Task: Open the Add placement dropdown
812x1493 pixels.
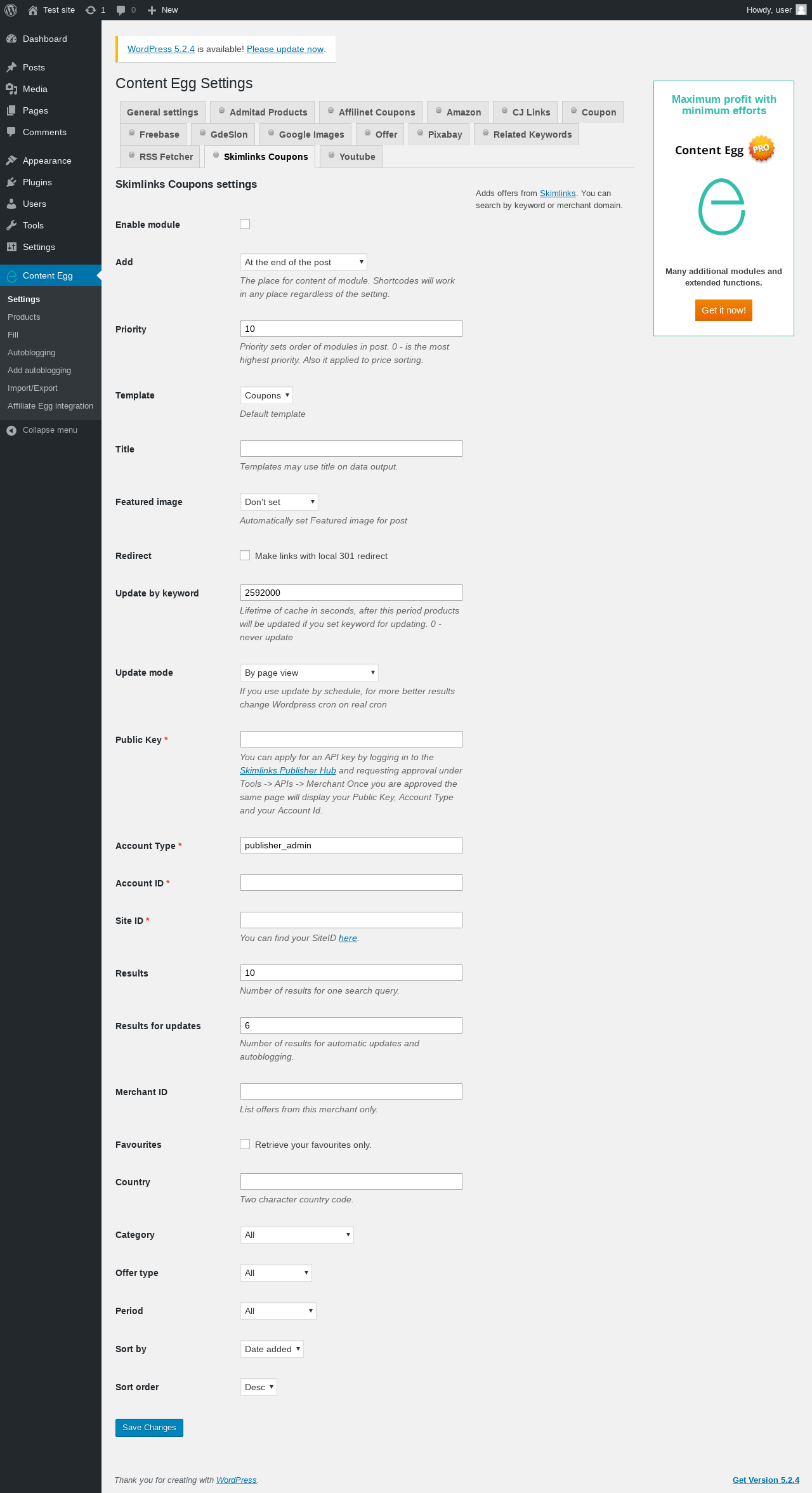Action: [303, 262]
